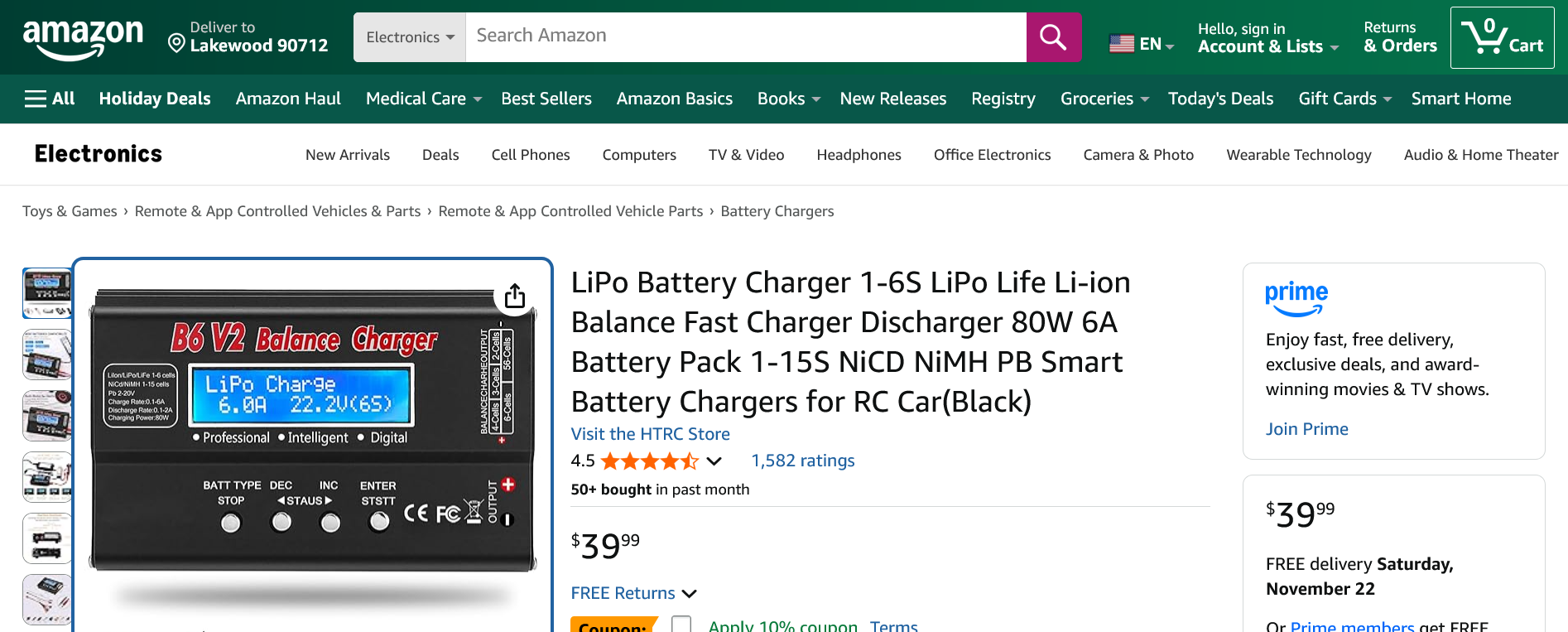Open the Electronics search category dropdown

410,37
